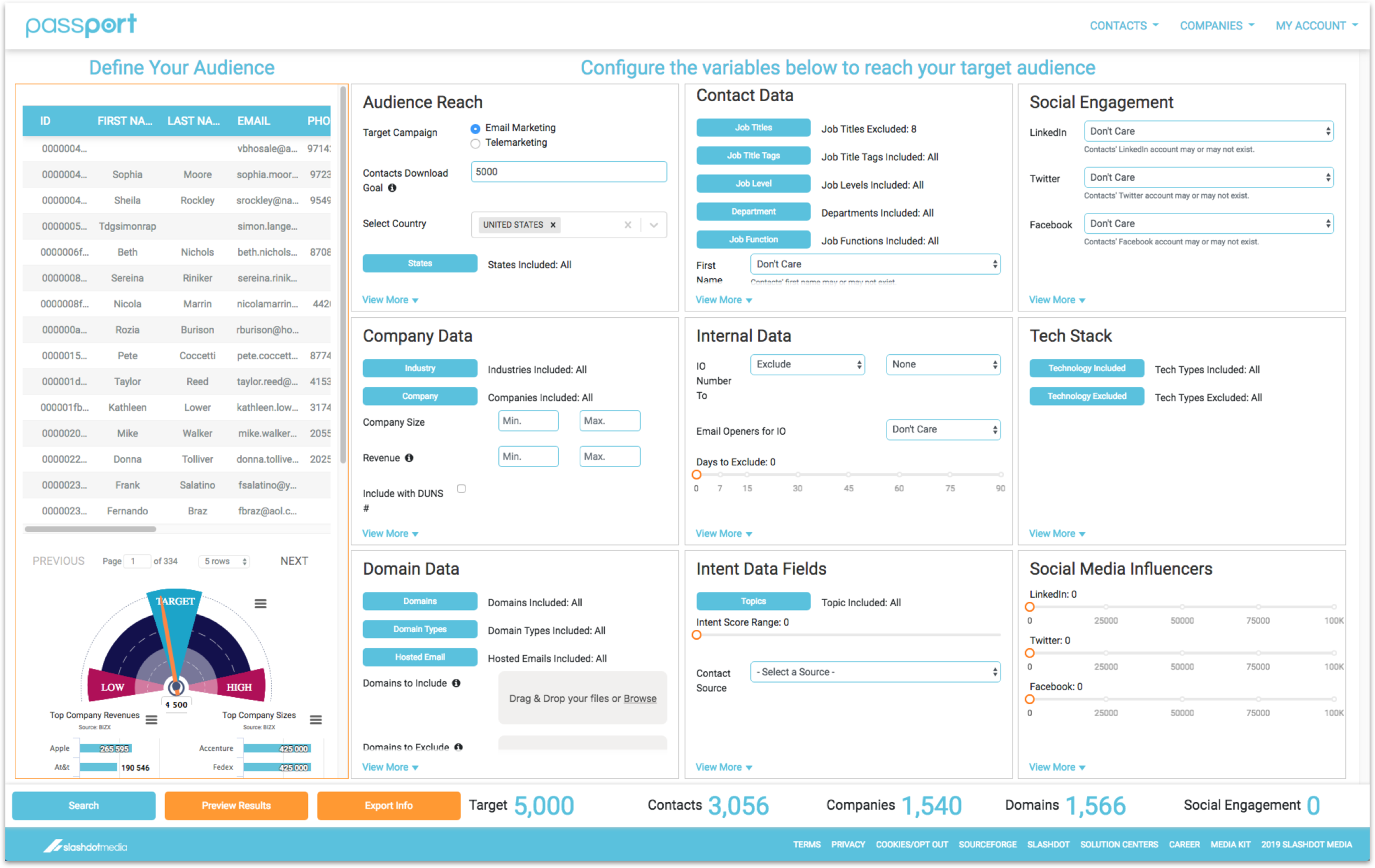Expand View More in Tech Stack
This screenshot has height=868, width=1375.
[1057, 534]
